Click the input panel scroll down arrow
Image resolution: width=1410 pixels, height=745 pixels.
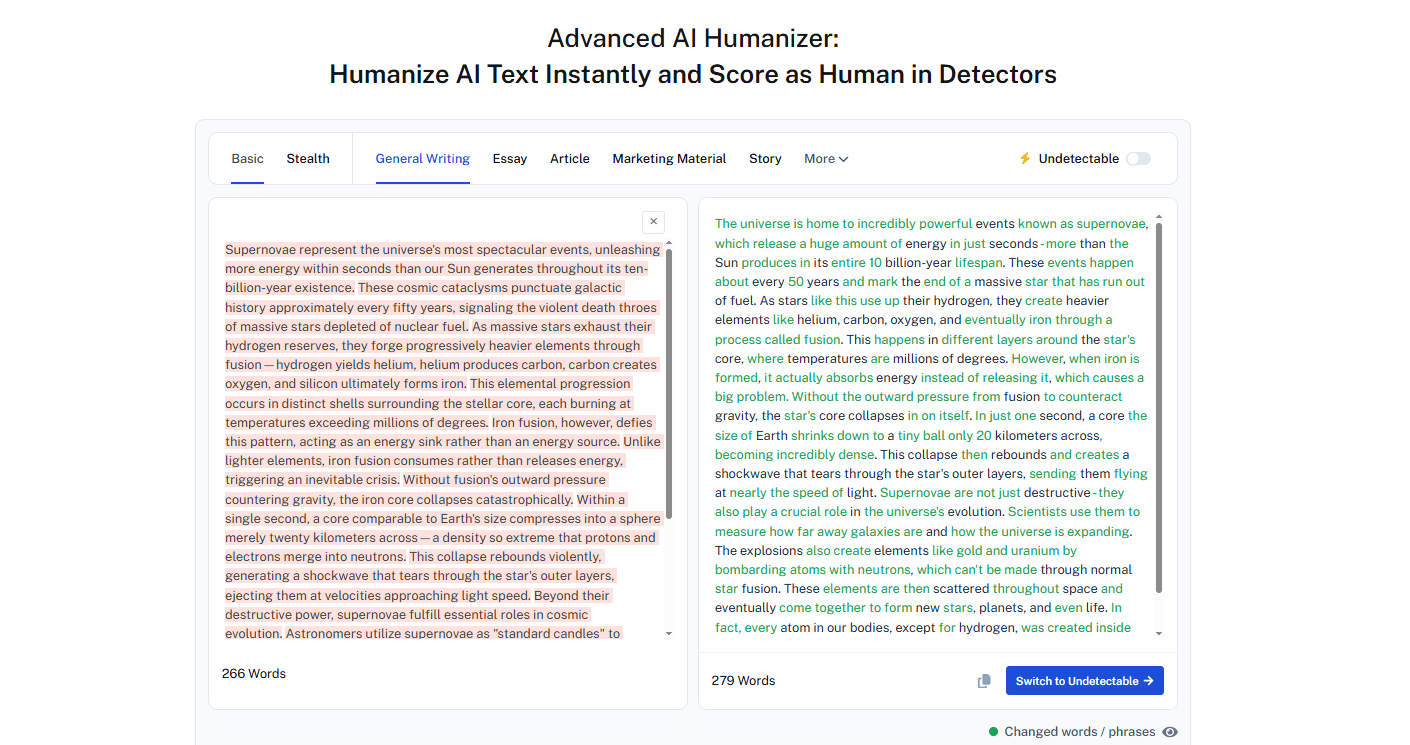pyautogui.click(x=669, y=633)
